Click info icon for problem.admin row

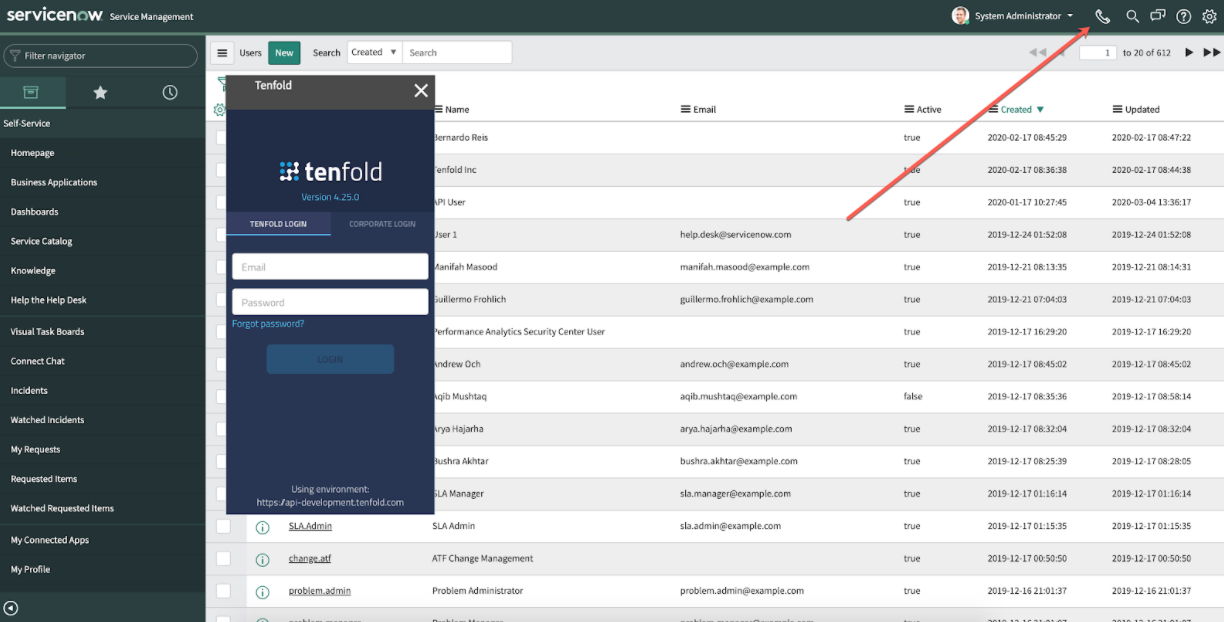click(262, 592)
